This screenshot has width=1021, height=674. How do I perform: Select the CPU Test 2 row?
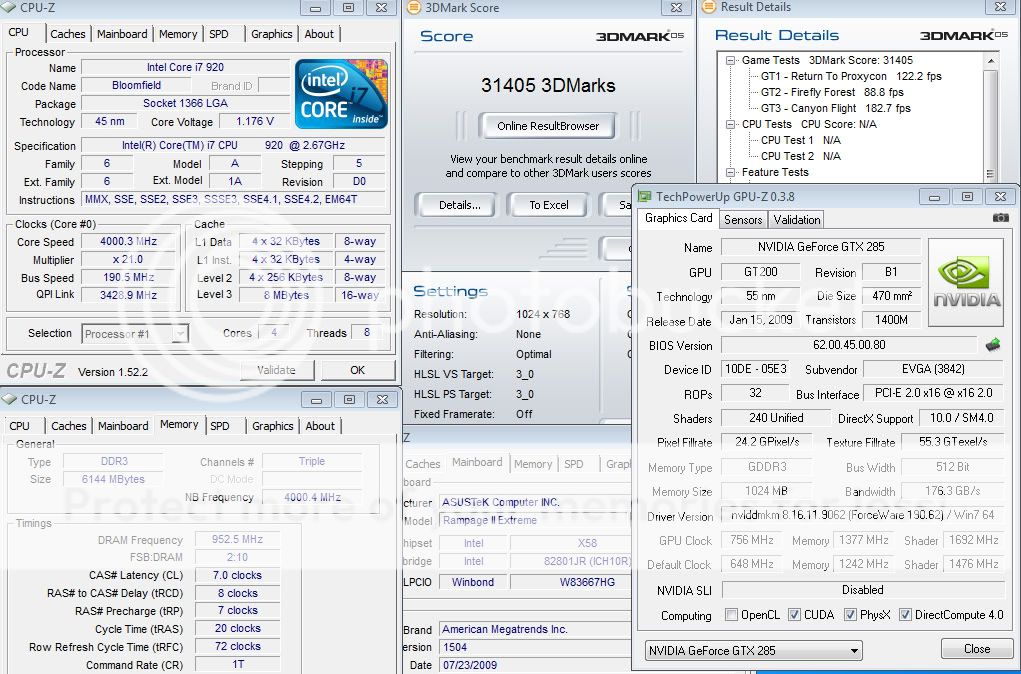[800, 156]
